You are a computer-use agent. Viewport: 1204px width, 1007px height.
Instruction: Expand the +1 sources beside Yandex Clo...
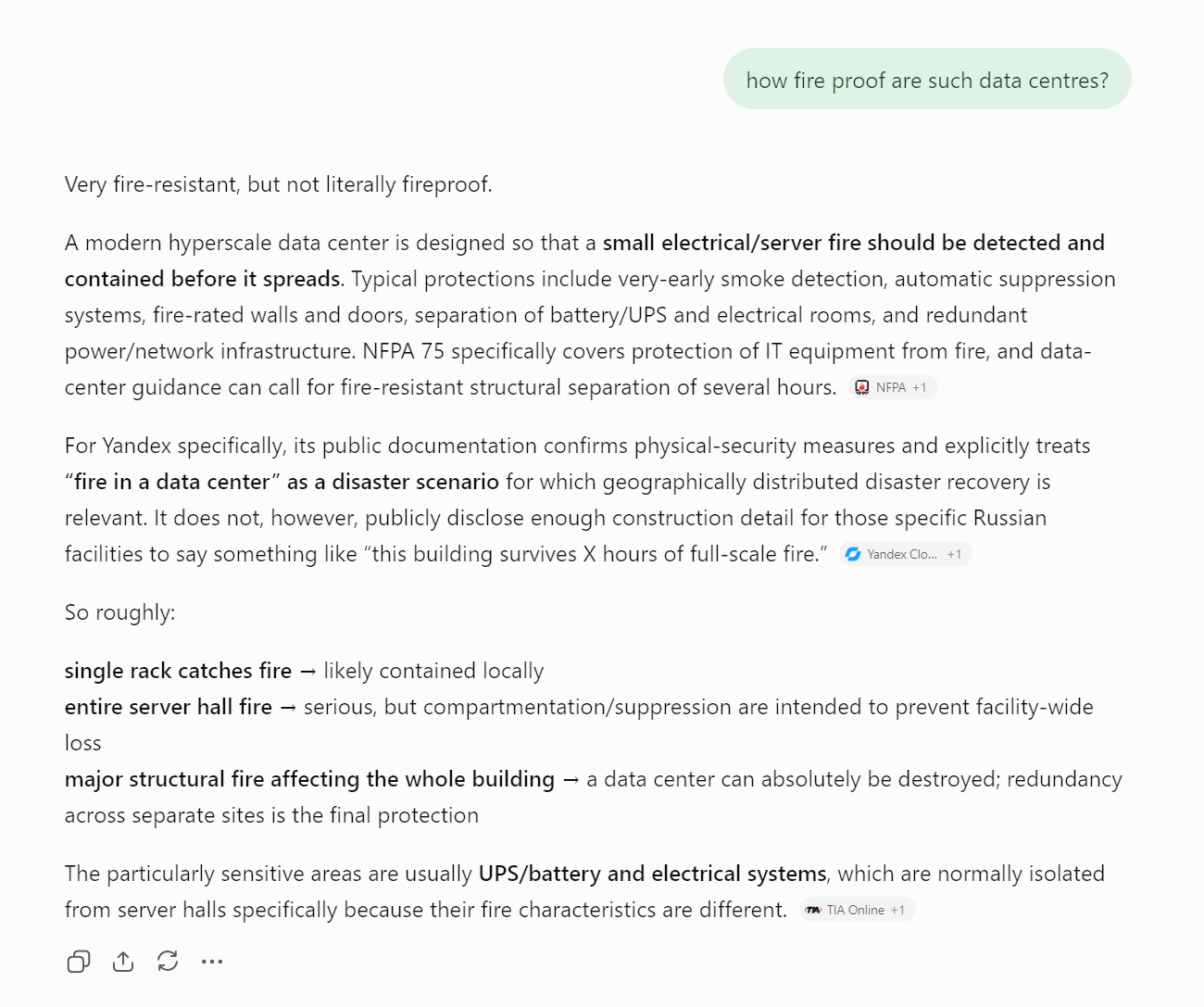coord(954,554)
